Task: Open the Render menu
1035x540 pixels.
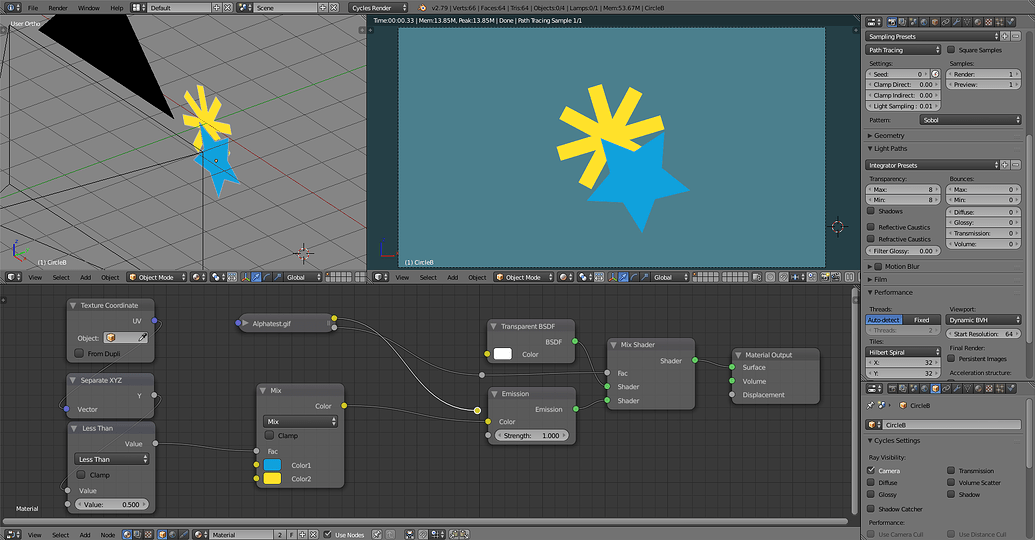Action: coord(58,8)
